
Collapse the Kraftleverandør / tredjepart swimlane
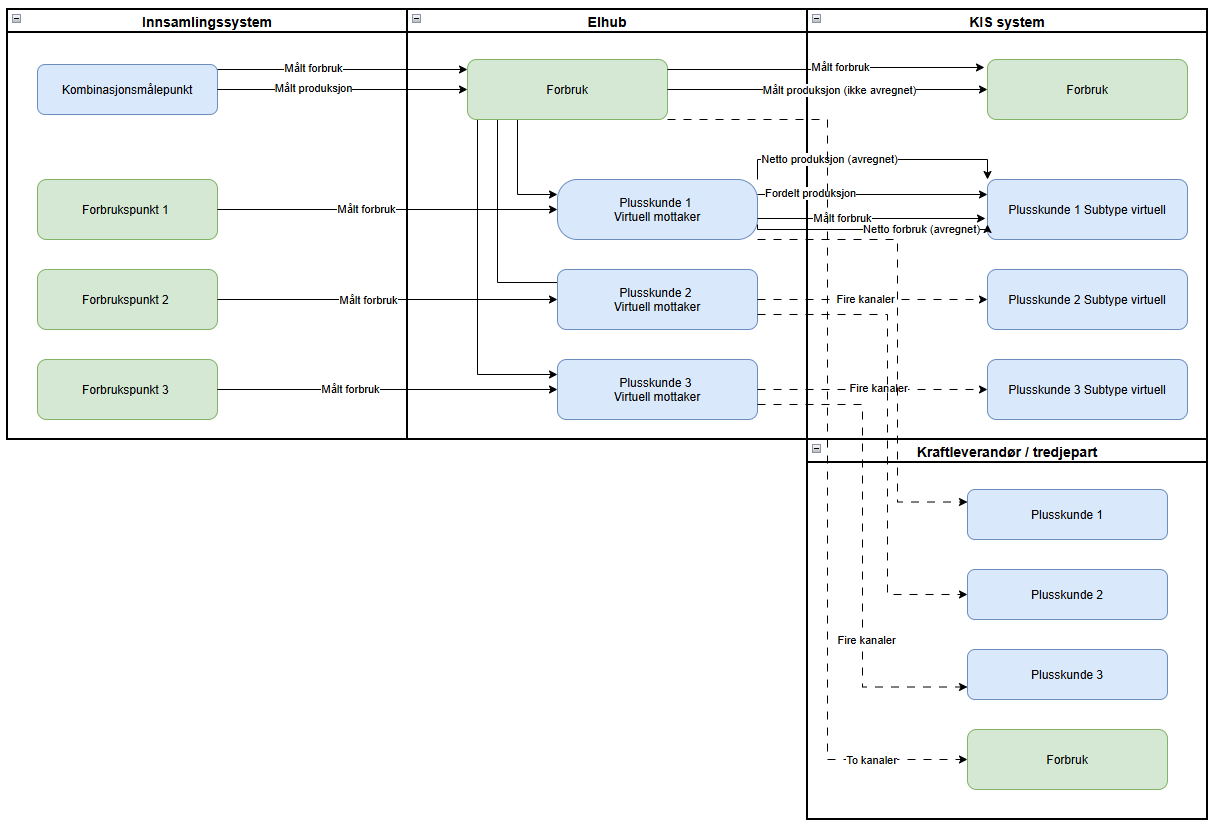click(816, 448)
